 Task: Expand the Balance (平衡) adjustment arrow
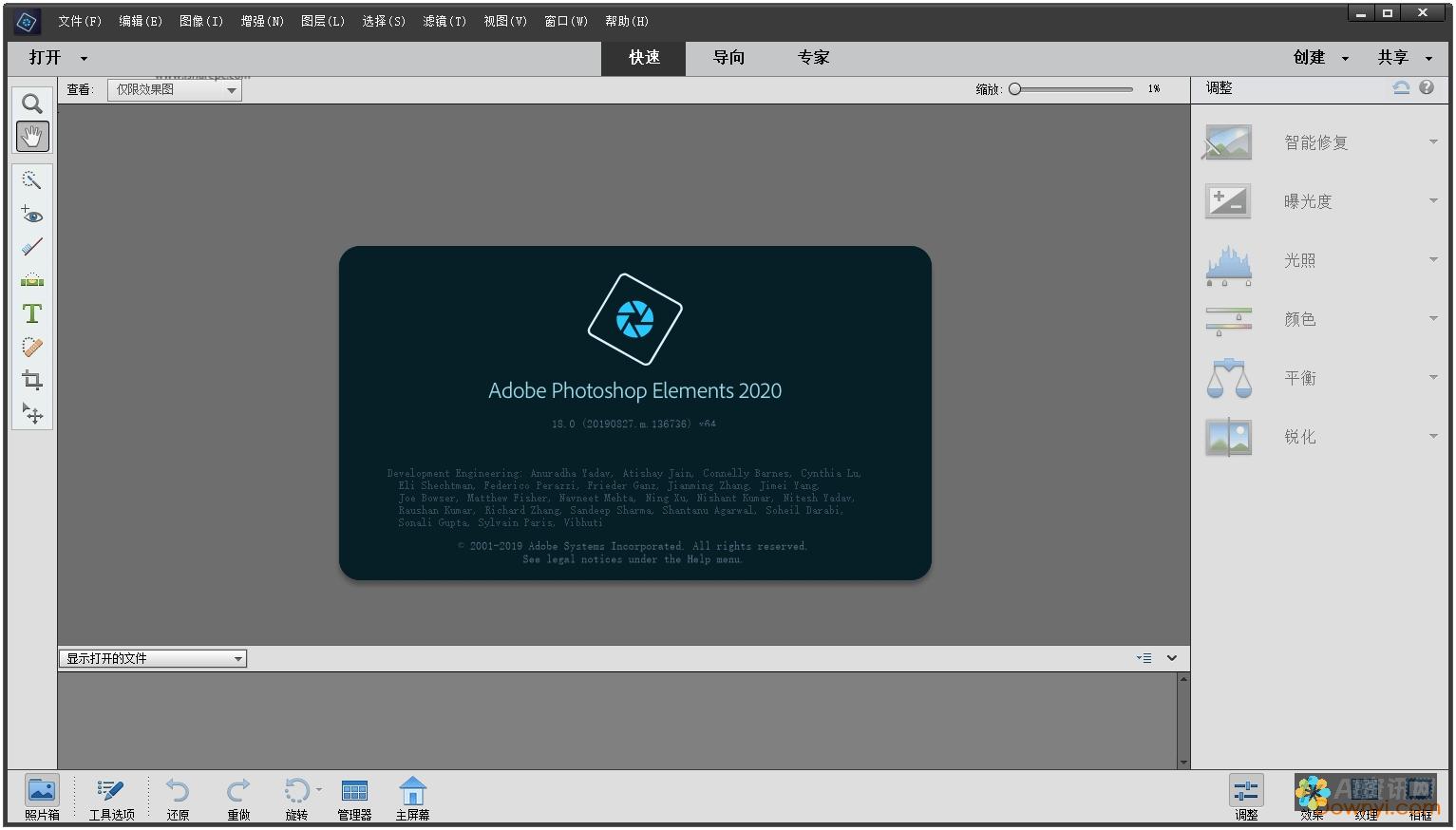pyautogui.click(x=1433, y=378)
